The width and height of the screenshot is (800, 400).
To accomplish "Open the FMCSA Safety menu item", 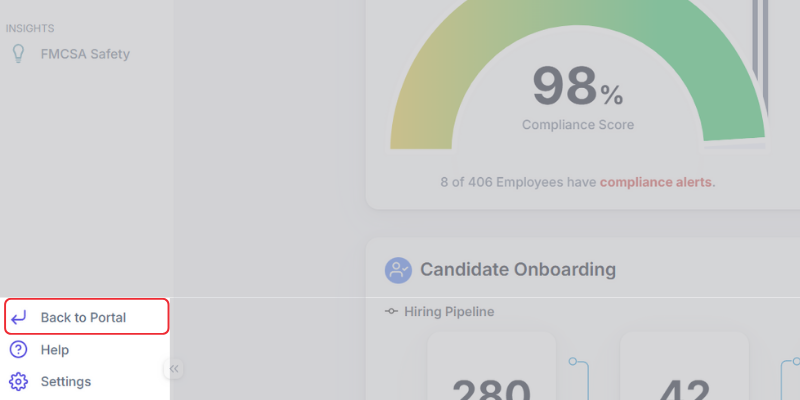I will click(x=85, y=54).
